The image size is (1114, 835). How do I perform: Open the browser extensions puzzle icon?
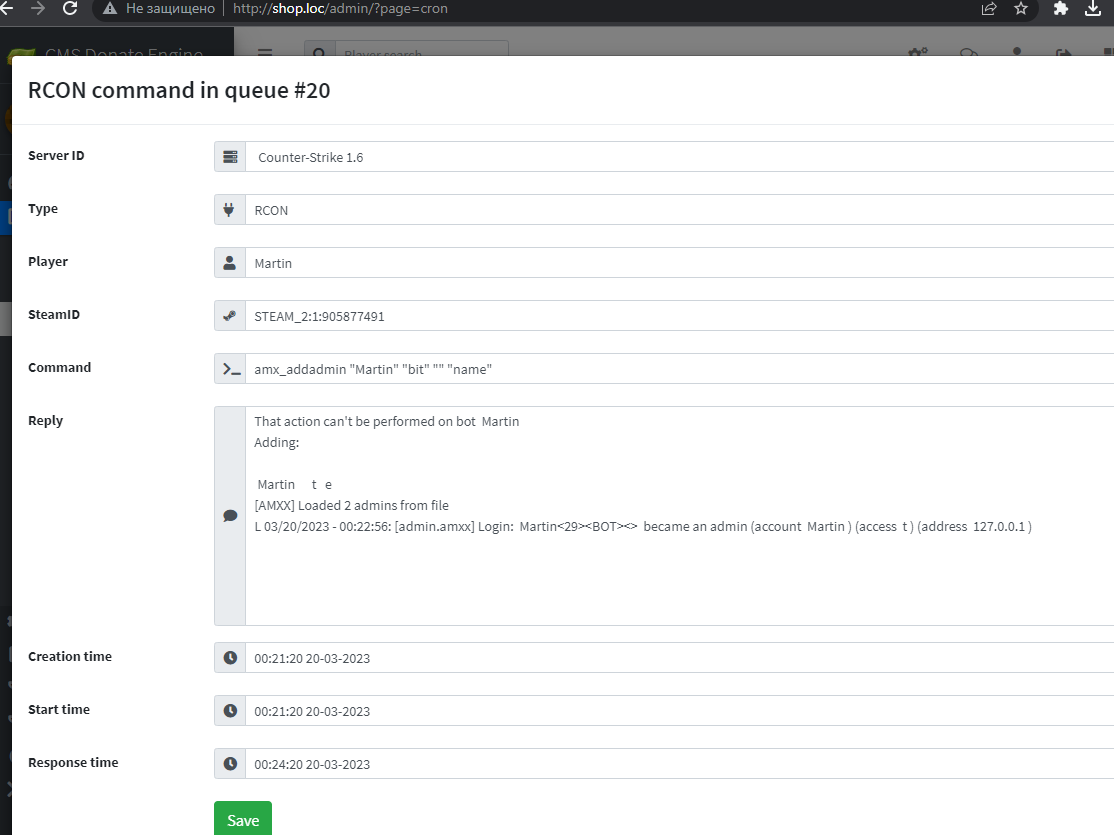click(1061, 9)
